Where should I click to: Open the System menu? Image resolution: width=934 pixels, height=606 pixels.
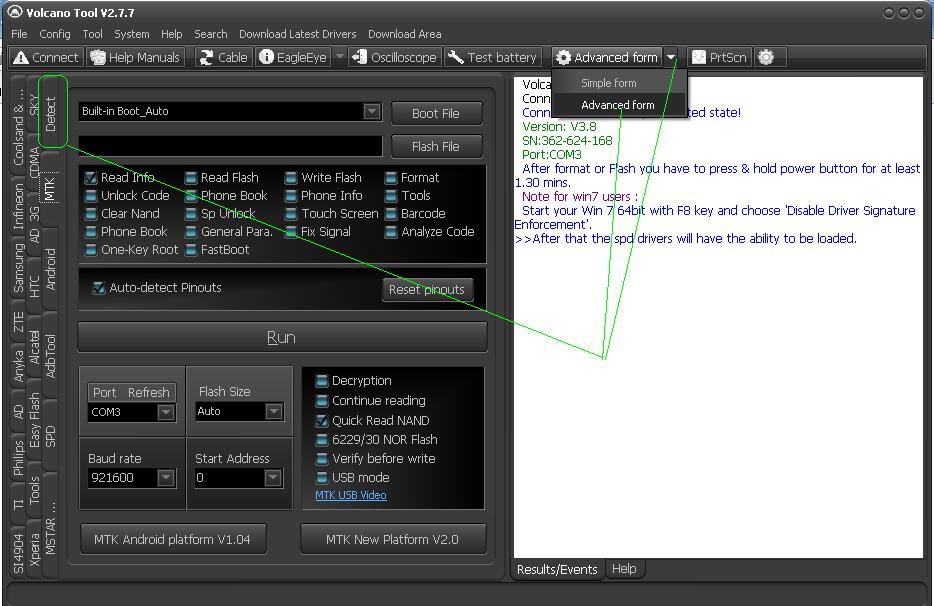(x=132, y=34)
